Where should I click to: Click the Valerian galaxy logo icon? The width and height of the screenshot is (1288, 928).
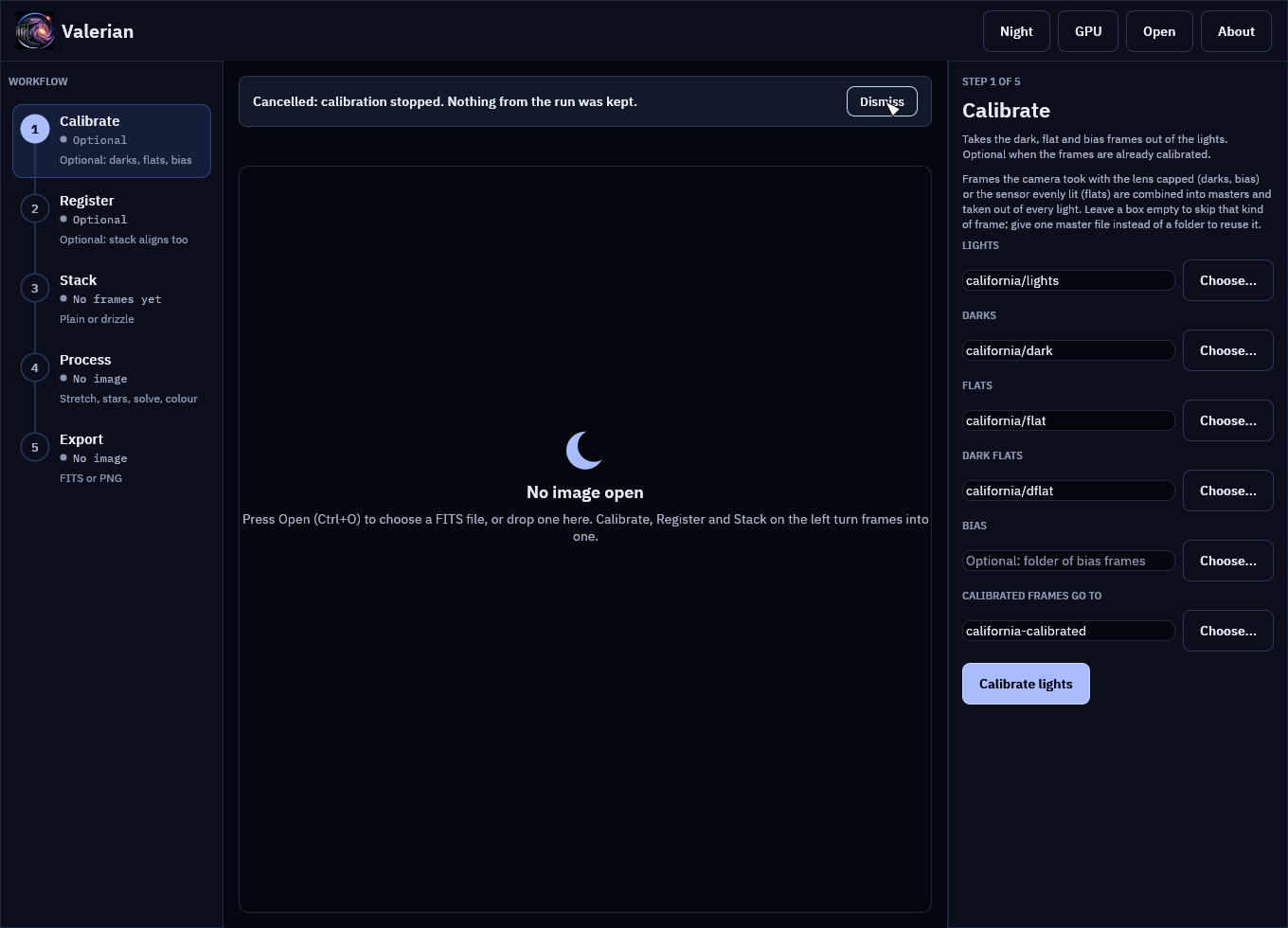pos(35,31)
